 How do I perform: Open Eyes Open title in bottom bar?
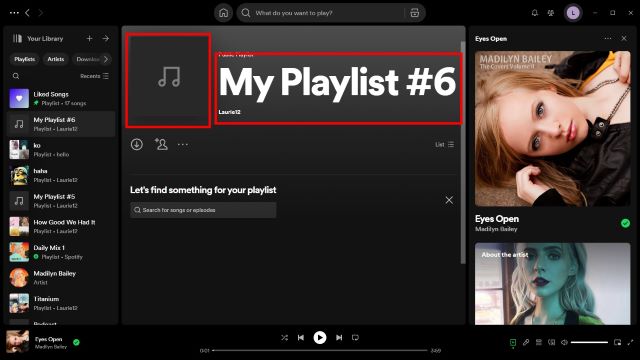point(49,339)
